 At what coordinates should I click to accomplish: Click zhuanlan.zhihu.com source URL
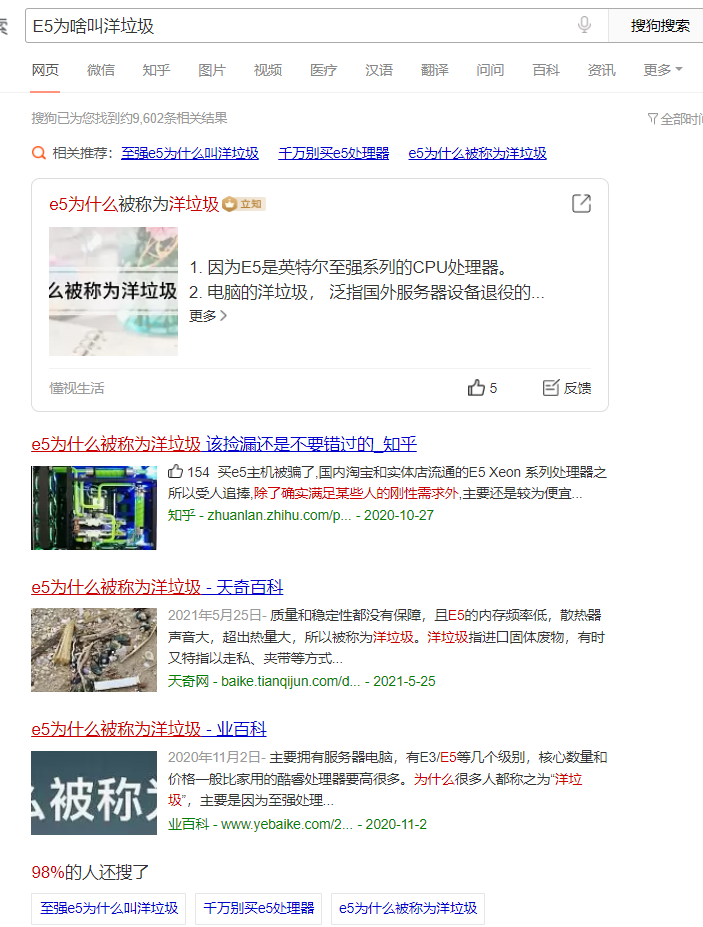[279, 515]
